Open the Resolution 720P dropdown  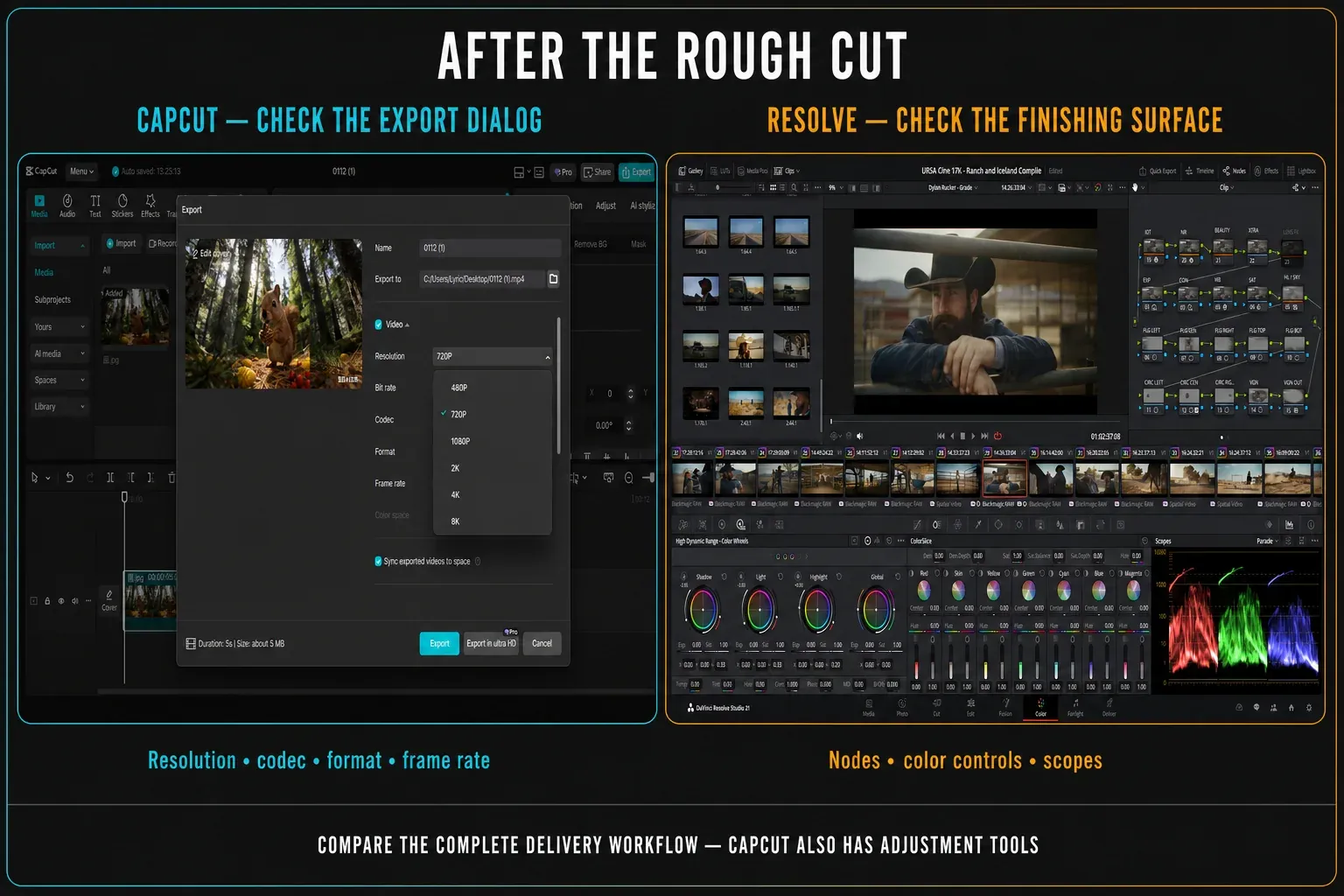[493, 356]
